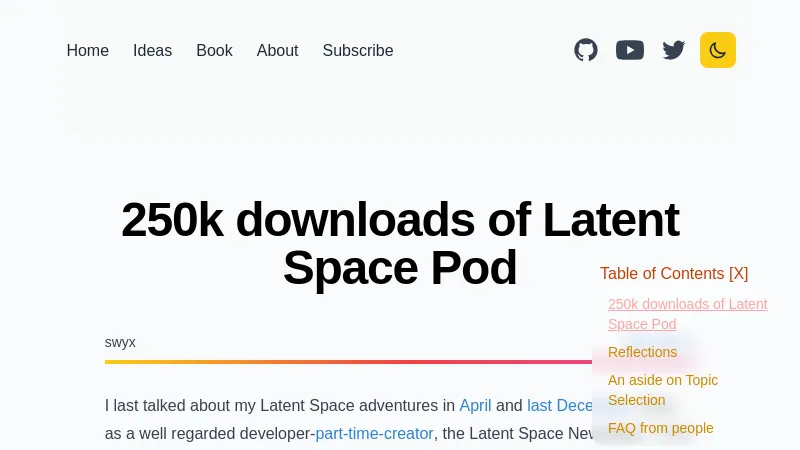Jump to Reflections section in contents
Viewport: 800px width, 450px height.
tap(642, 352)
